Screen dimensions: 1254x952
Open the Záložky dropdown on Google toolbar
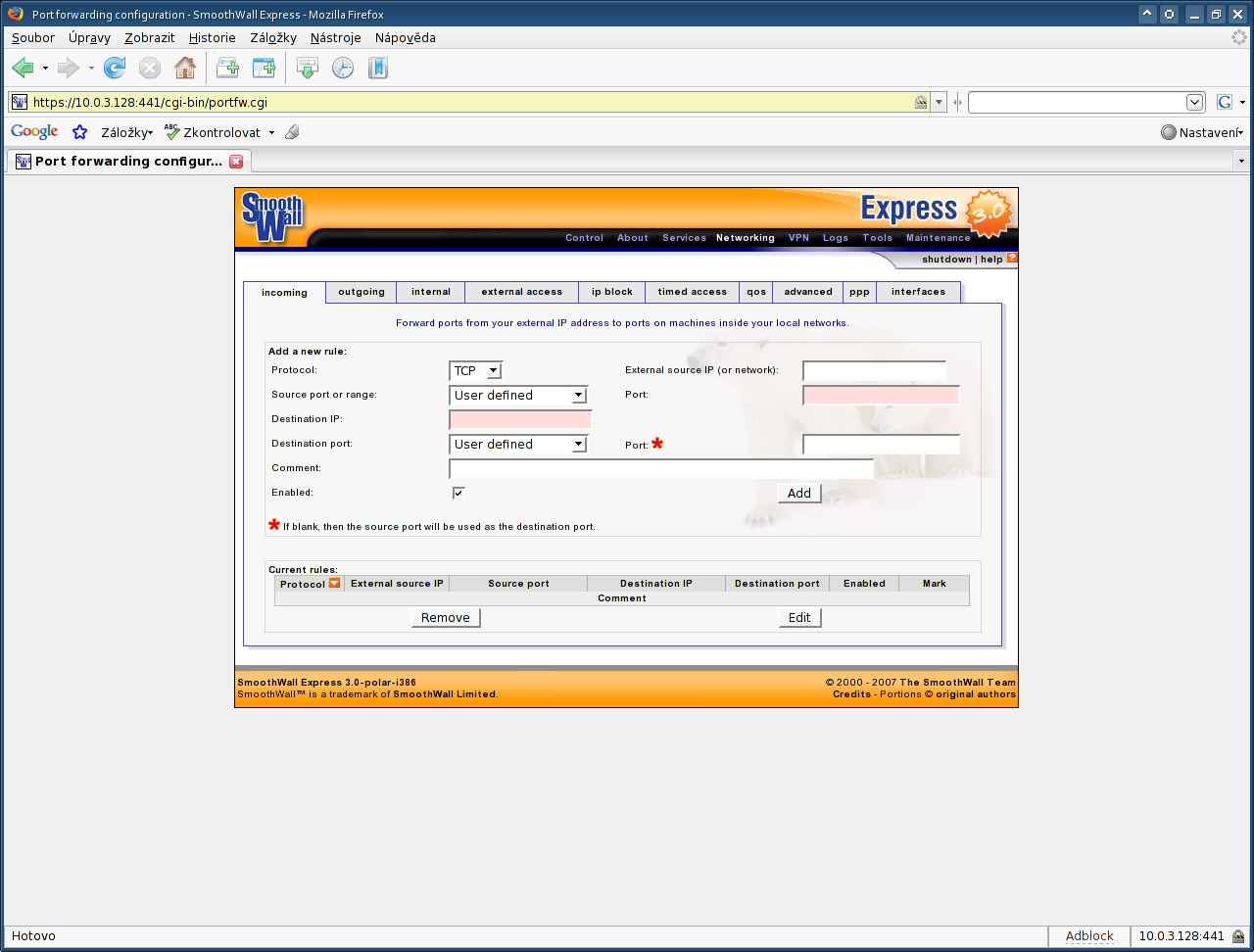click(x=126, y=132)
